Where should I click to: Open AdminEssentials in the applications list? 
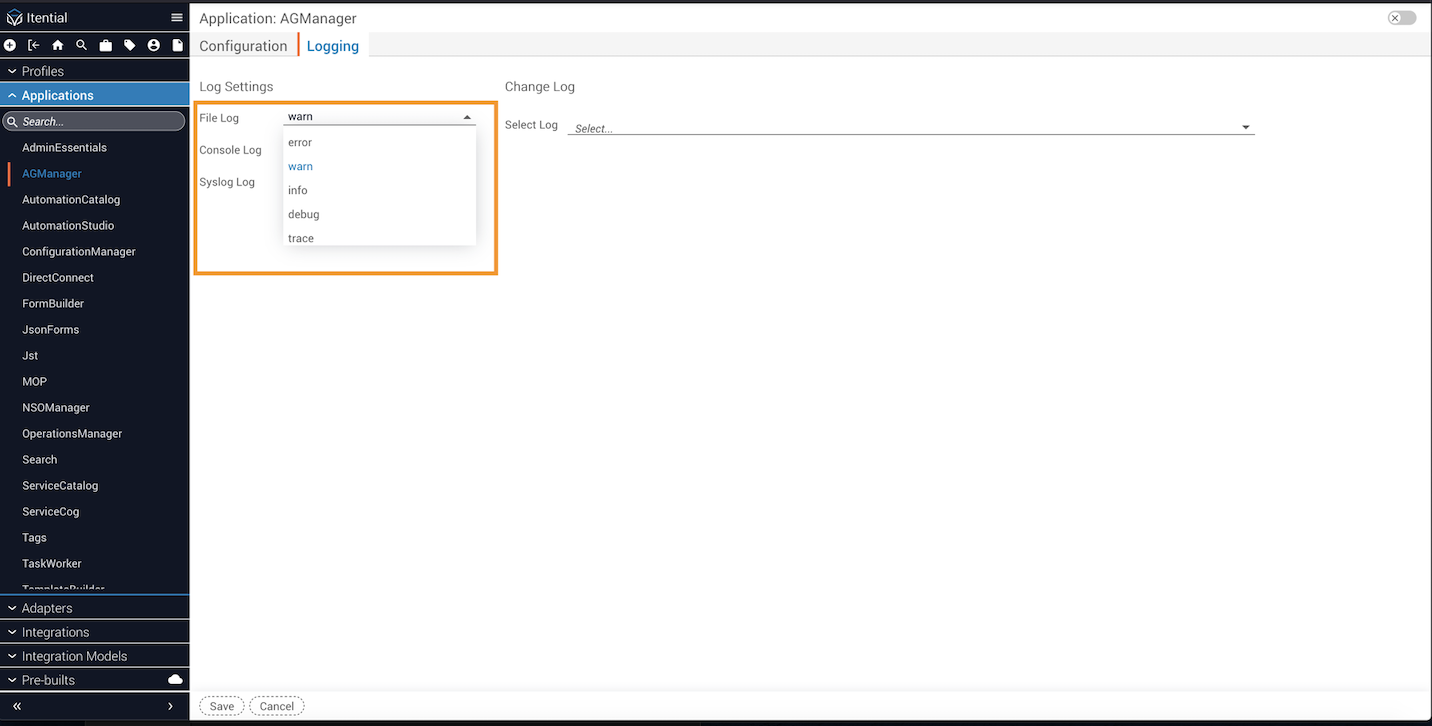tap(64, 147)
